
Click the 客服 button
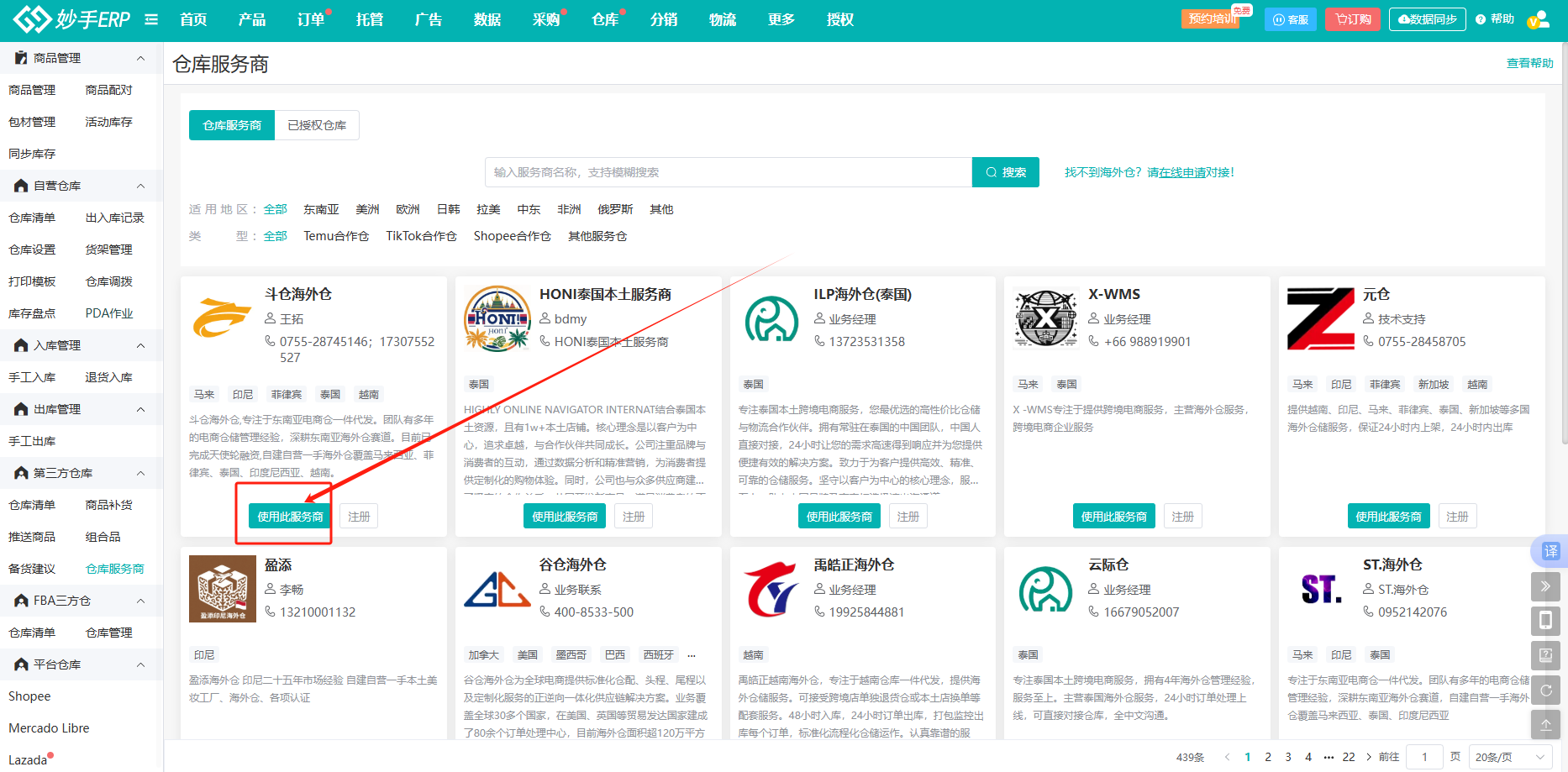[x=1291, y=19]
